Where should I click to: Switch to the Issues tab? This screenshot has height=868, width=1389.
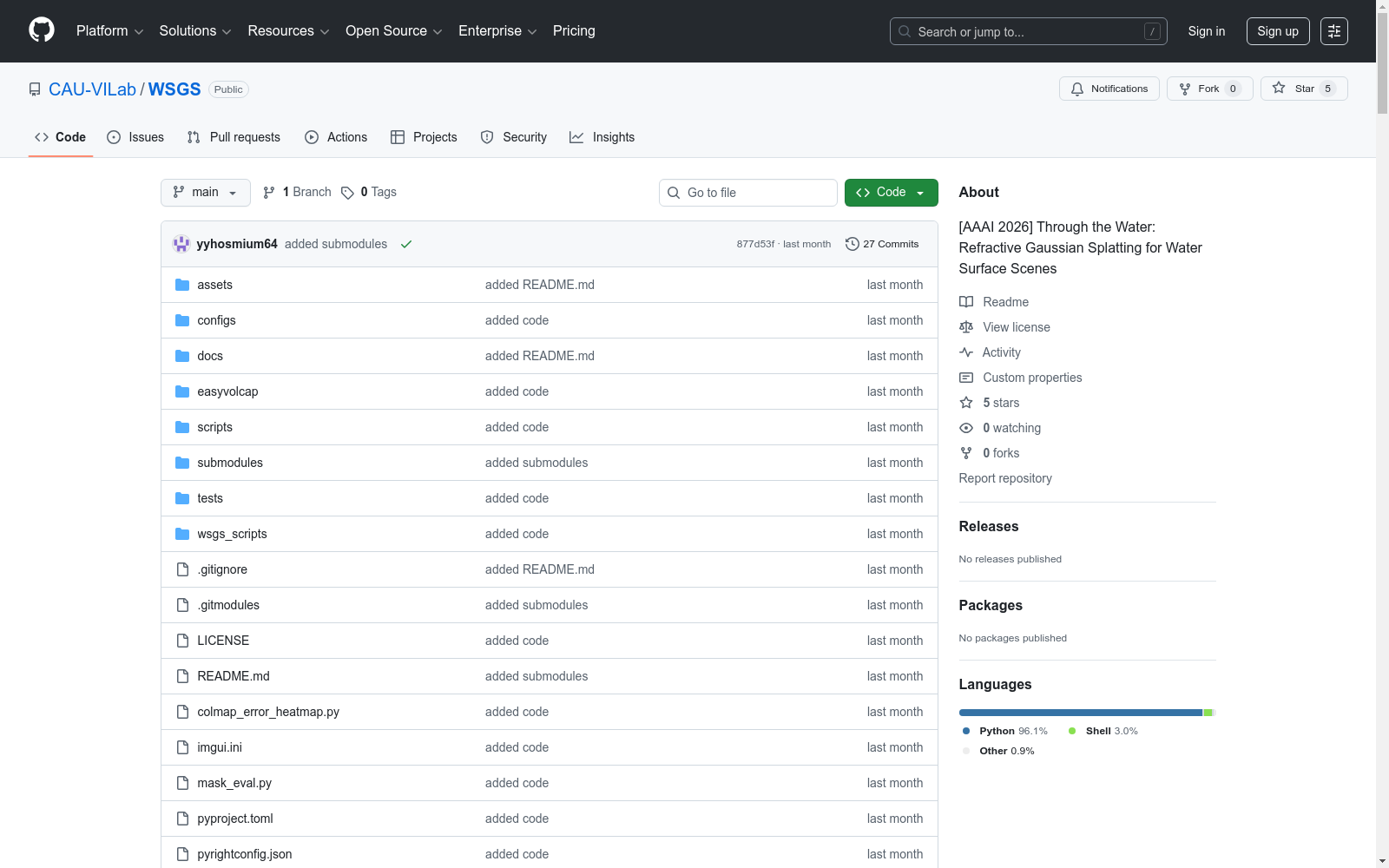(x=135, y=137)
